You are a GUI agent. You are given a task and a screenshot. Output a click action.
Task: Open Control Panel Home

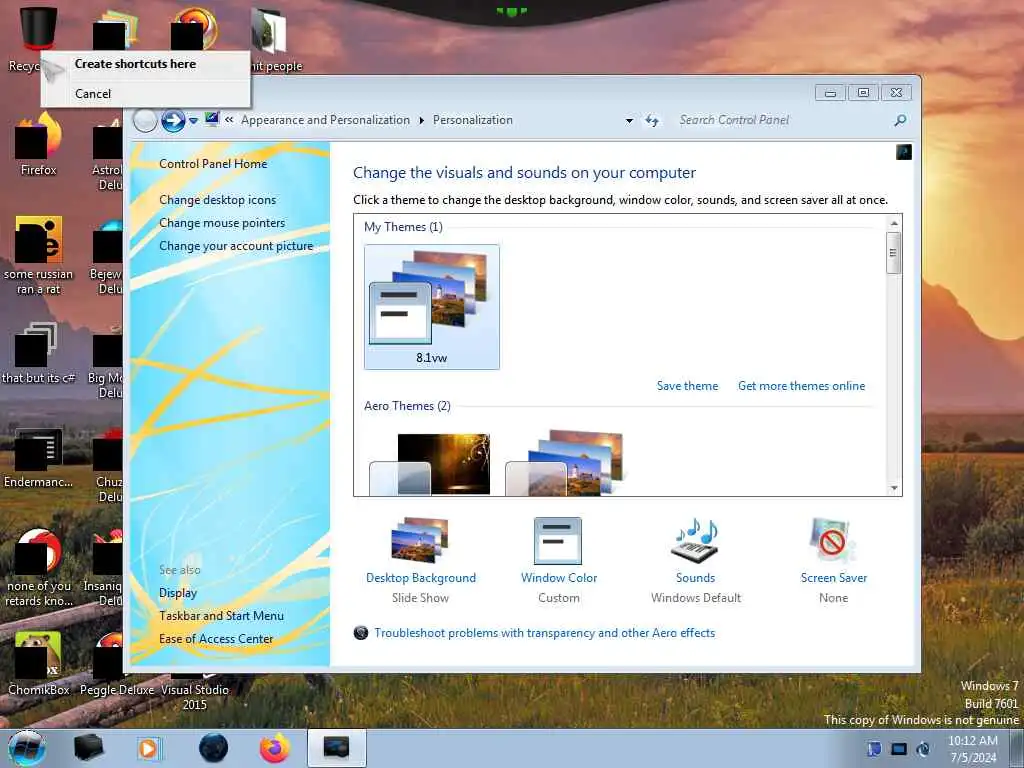(x=213, y=164)
